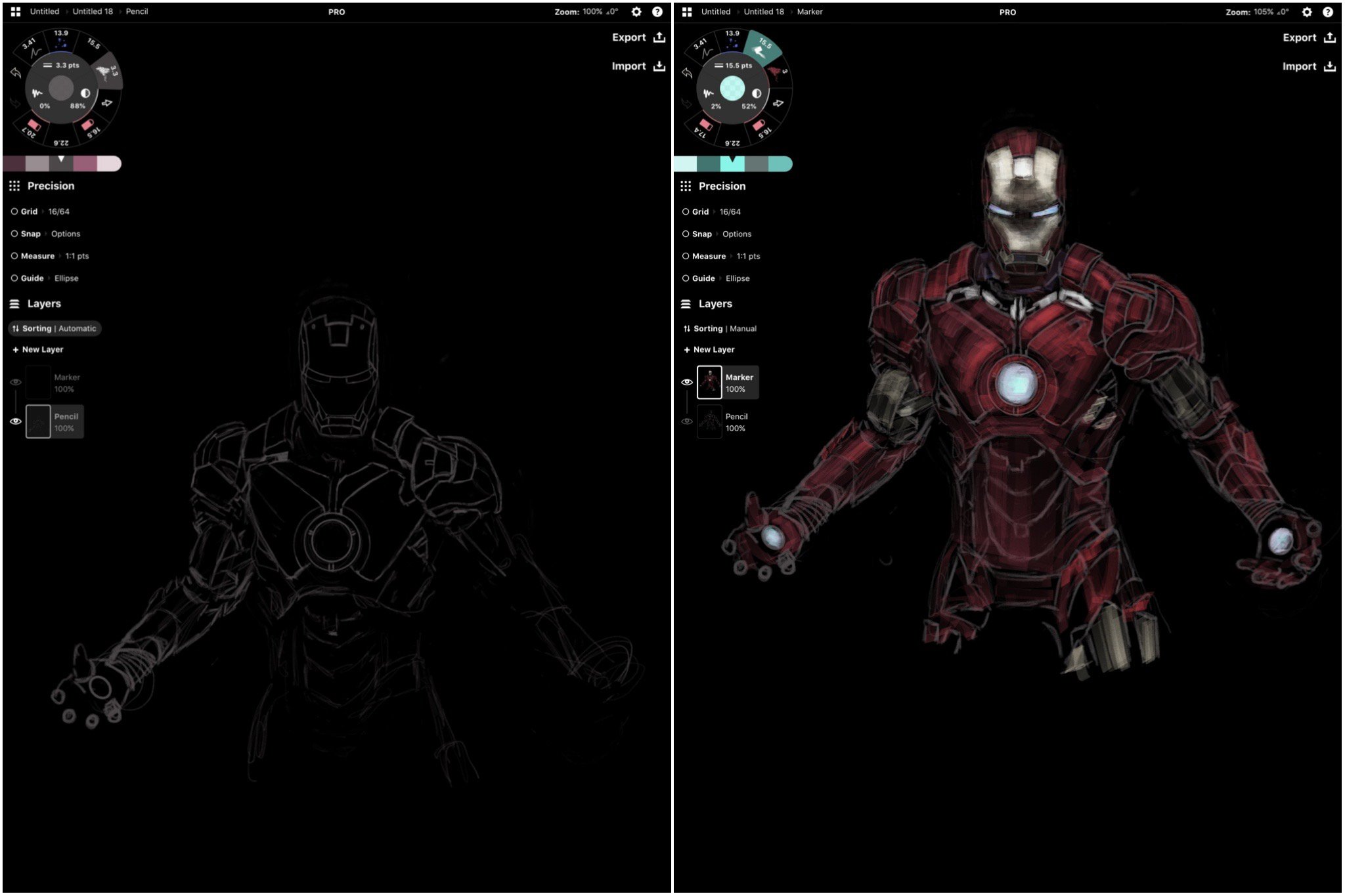Hide the Pencil layer, left screenshot

pyautogui.click(x=16, y=421)
